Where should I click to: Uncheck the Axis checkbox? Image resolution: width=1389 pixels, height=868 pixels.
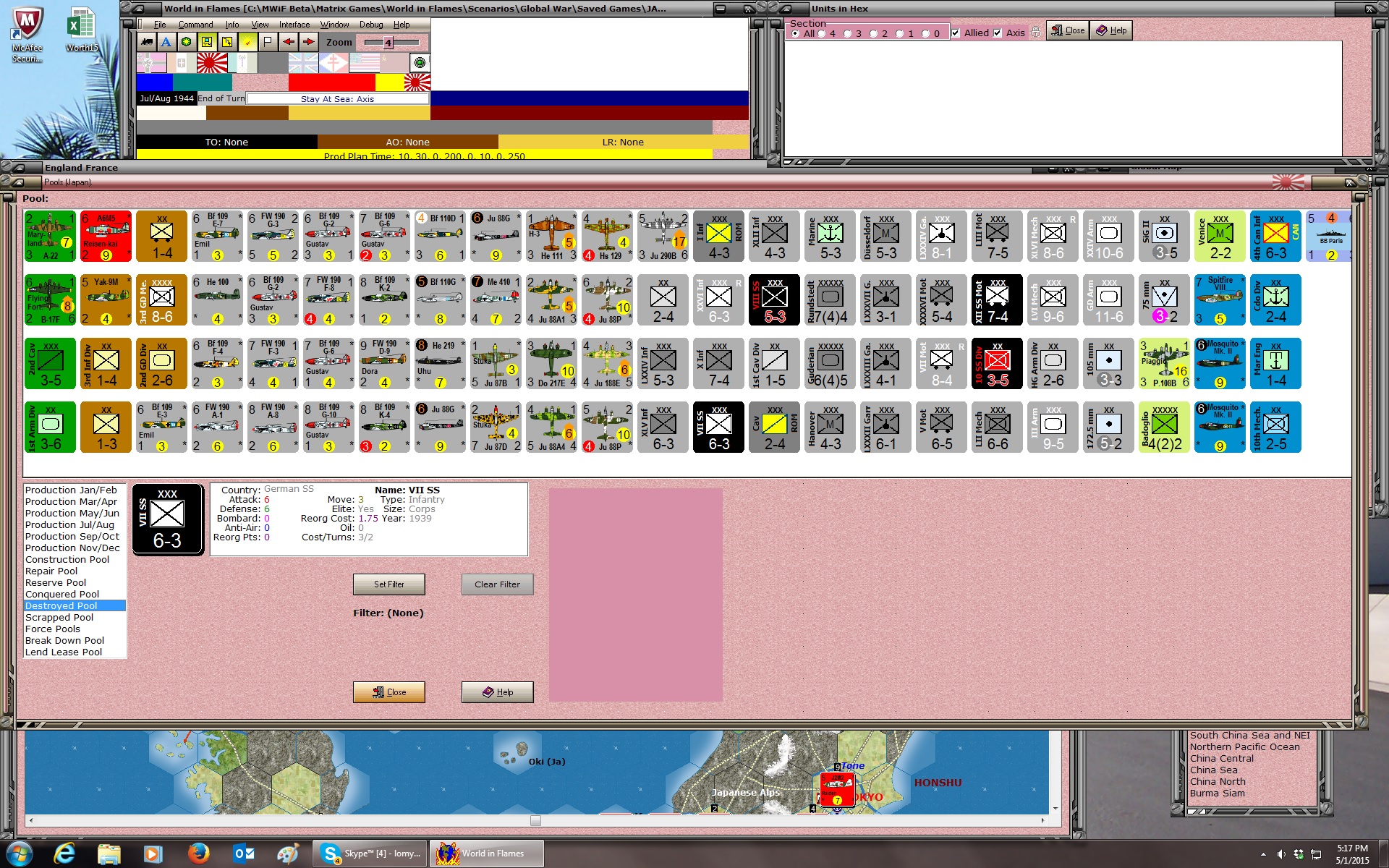(x=998, y=33)
